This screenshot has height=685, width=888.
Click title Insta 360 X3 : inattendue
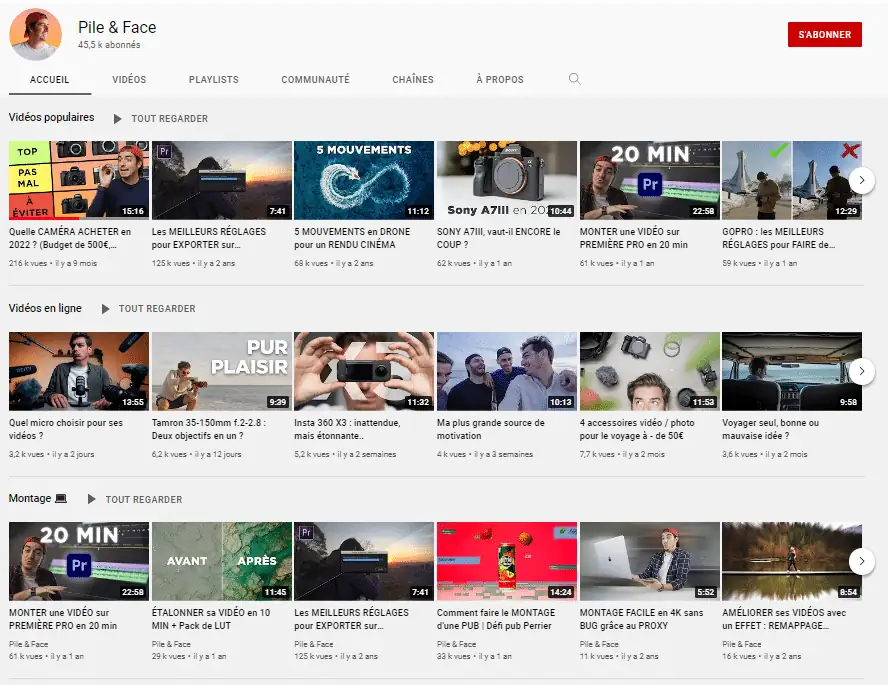(x=347, y=429)
